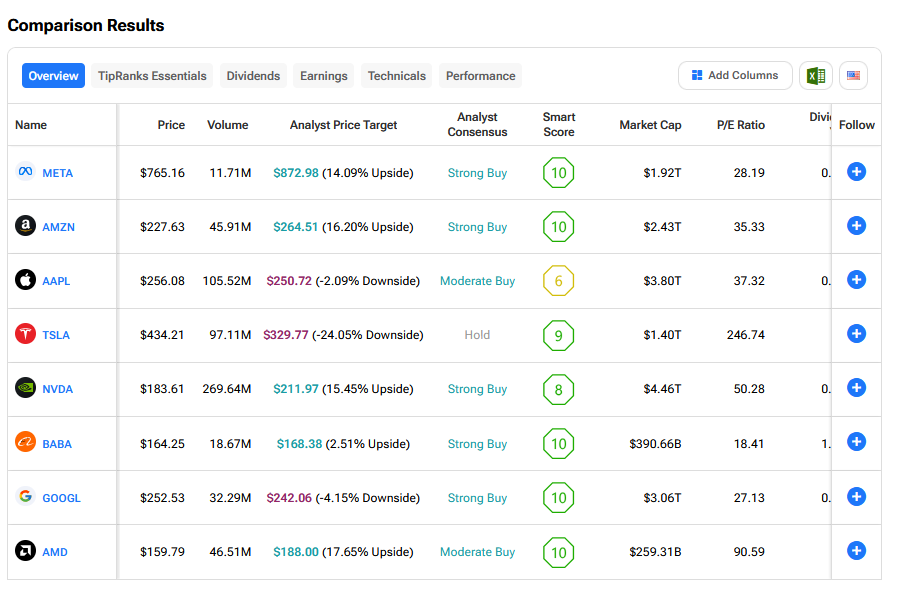Click BABA's $168.38 price target
This screenshot has width=900, height=589.
coord(299,444)
